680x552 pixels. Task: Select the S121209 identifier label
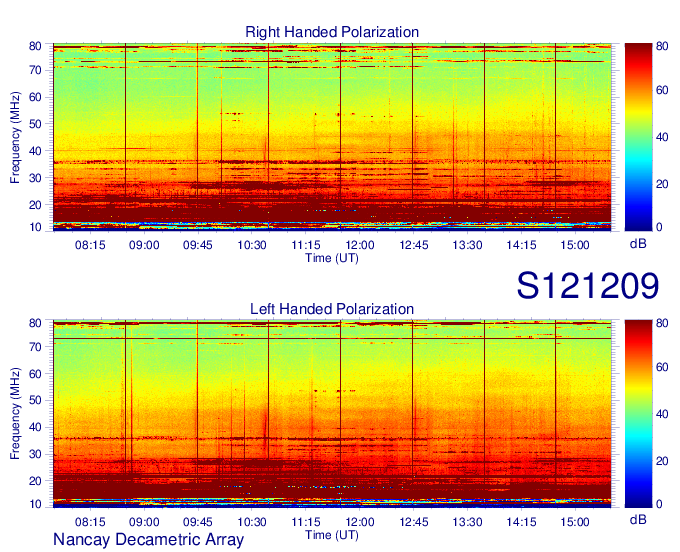point(588,285)
